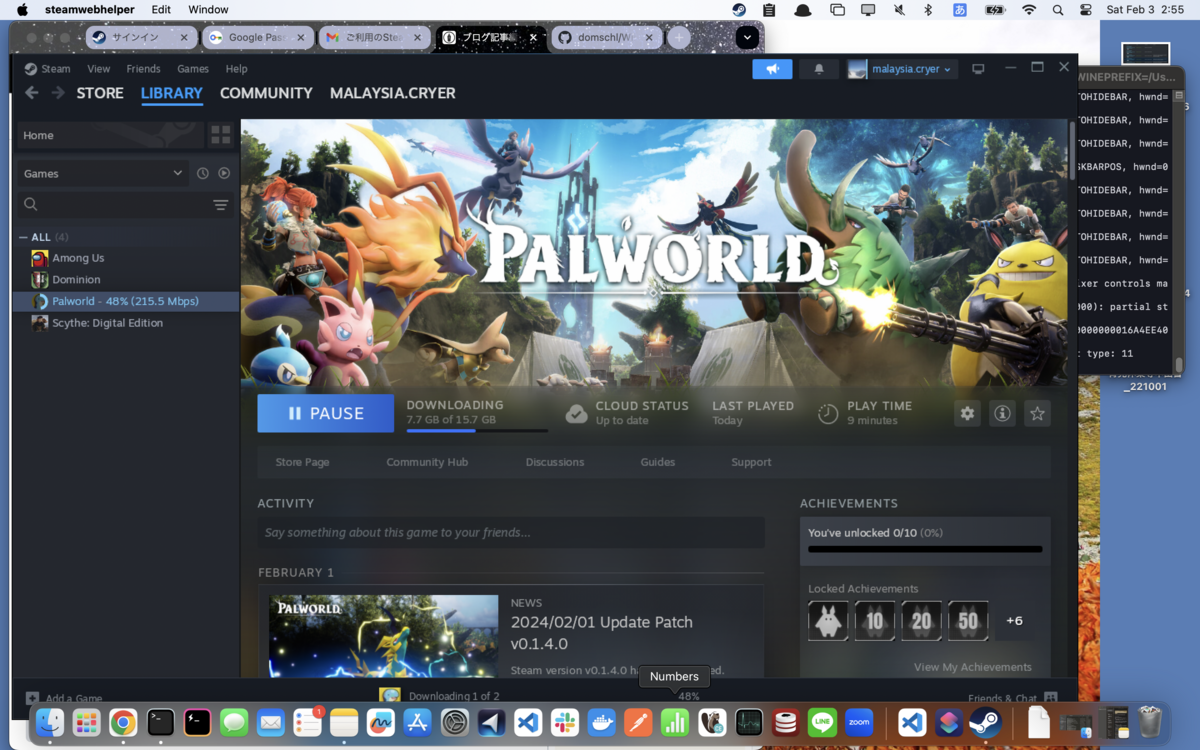1200x750 pixels.
Task: Click the Cloud Status icon
Action: click(x=576, y=413)
